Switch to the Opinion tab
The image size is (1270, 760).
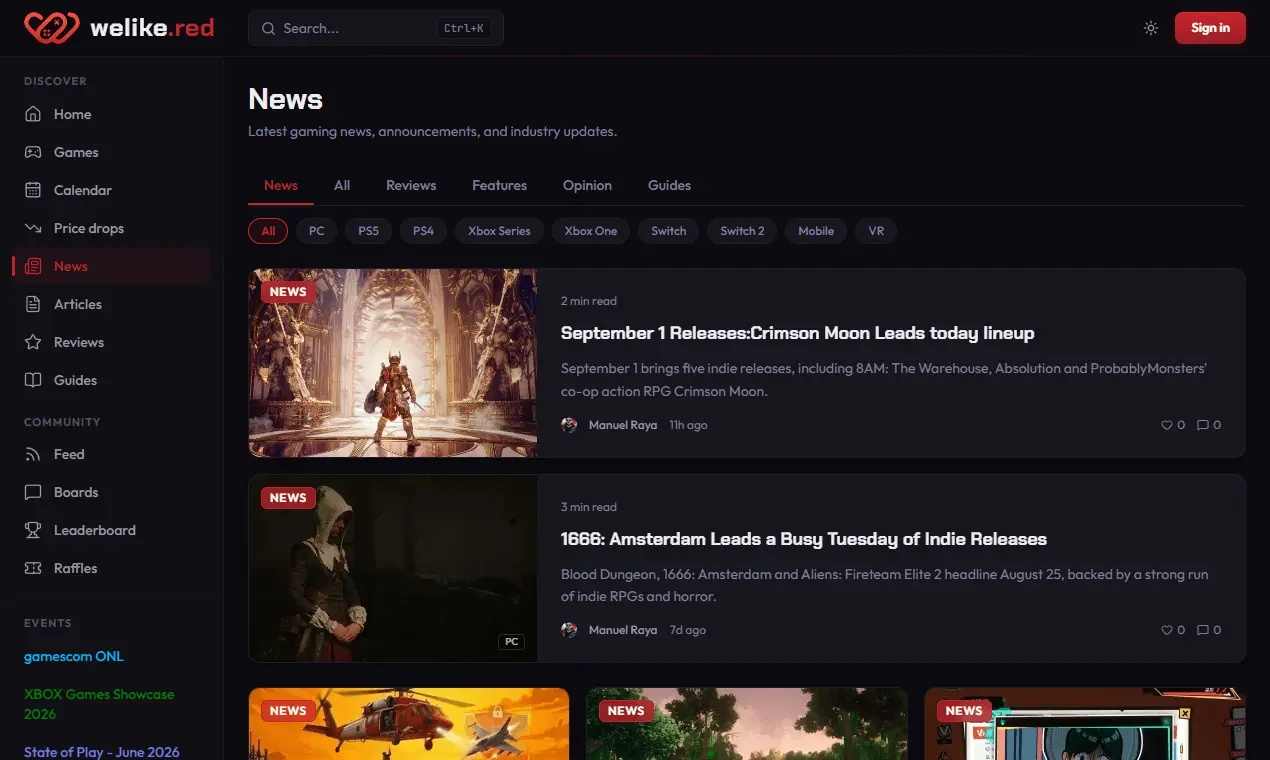[x=587, y=185]
